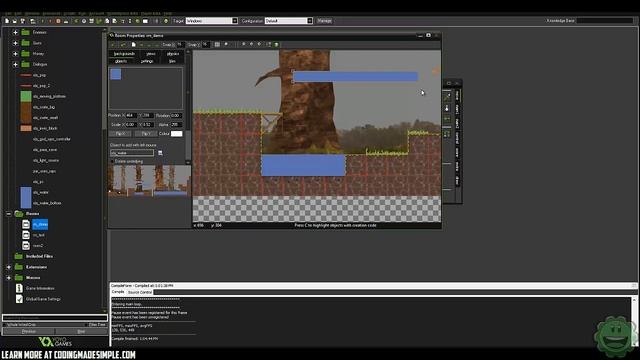Click the Flip Y button

(x=145, y=134)
